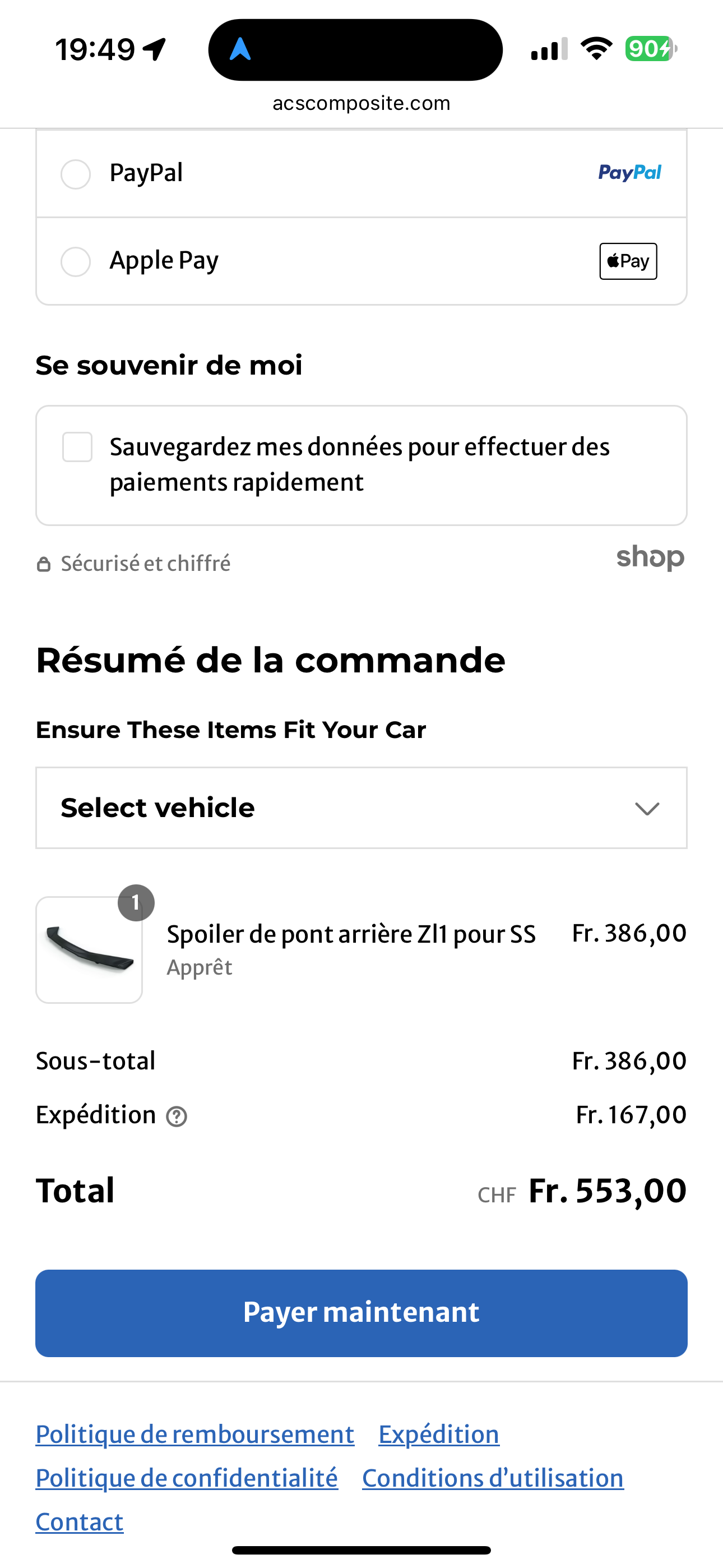Screen dimensions: 723x1568
Task: Tap the Wi-Fi status icon
Action: pyautogui.click(x=596, y=49)
